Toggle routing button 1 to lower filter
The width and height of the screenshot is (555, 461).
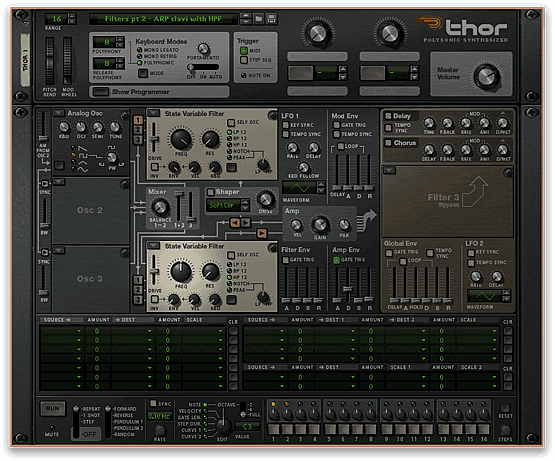138,280
